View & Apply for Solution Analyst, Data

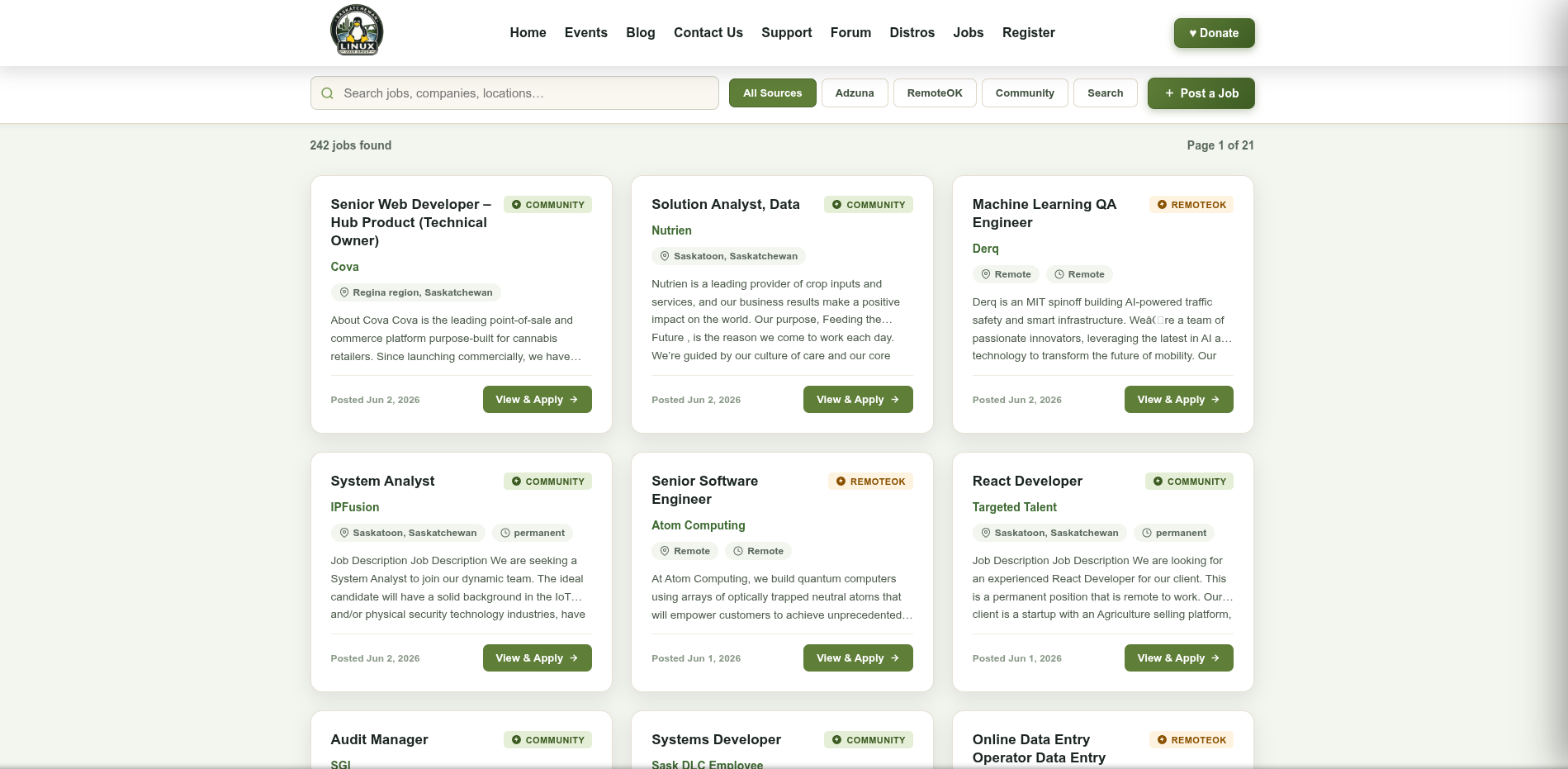(x=858, y=400)
